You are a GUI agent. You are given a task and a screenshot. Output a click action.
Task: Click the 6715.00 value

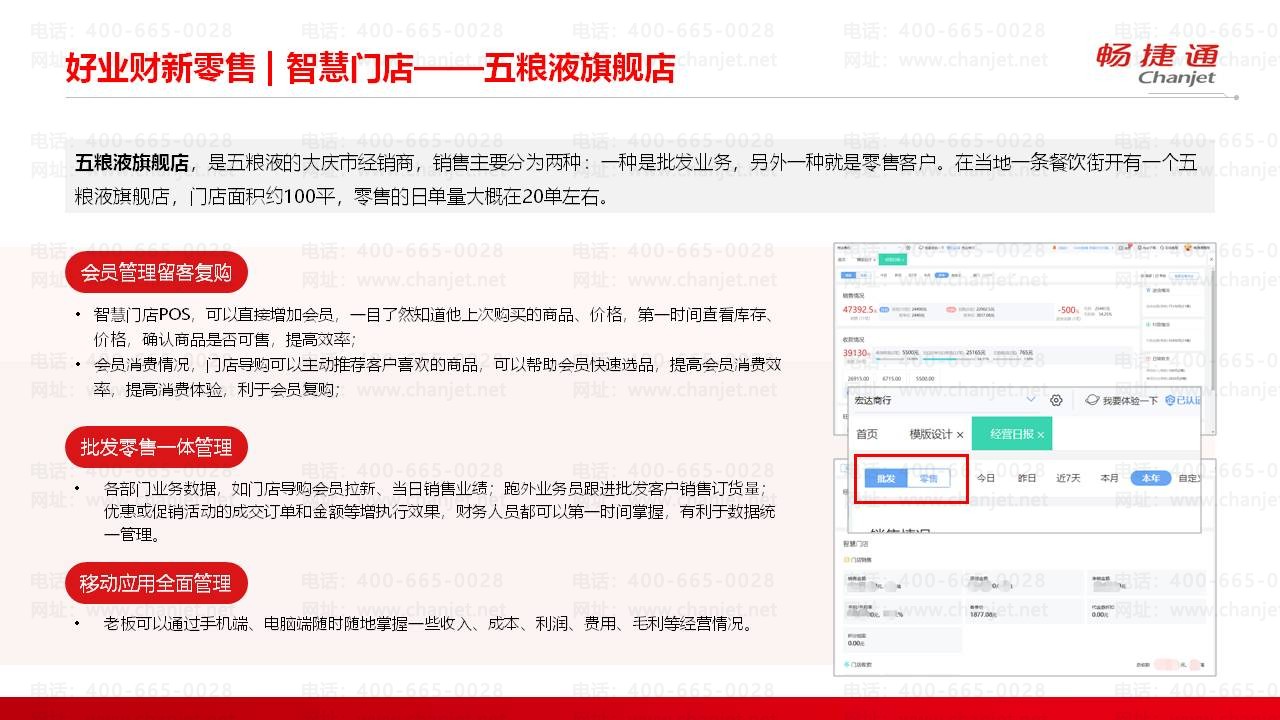[x=892, y=379]
